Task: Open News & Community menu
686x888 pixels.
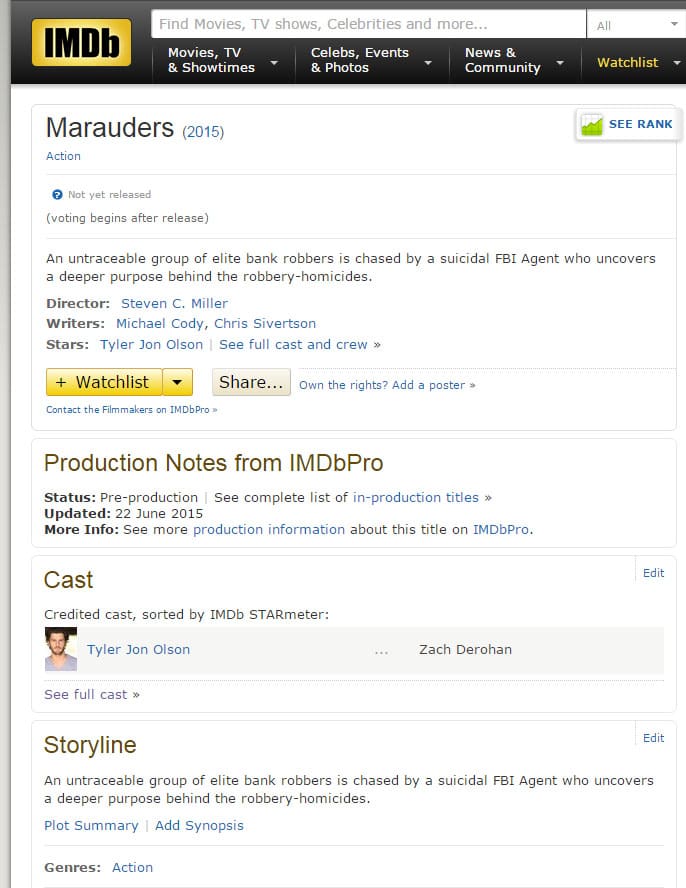Action: pos(502,60)
